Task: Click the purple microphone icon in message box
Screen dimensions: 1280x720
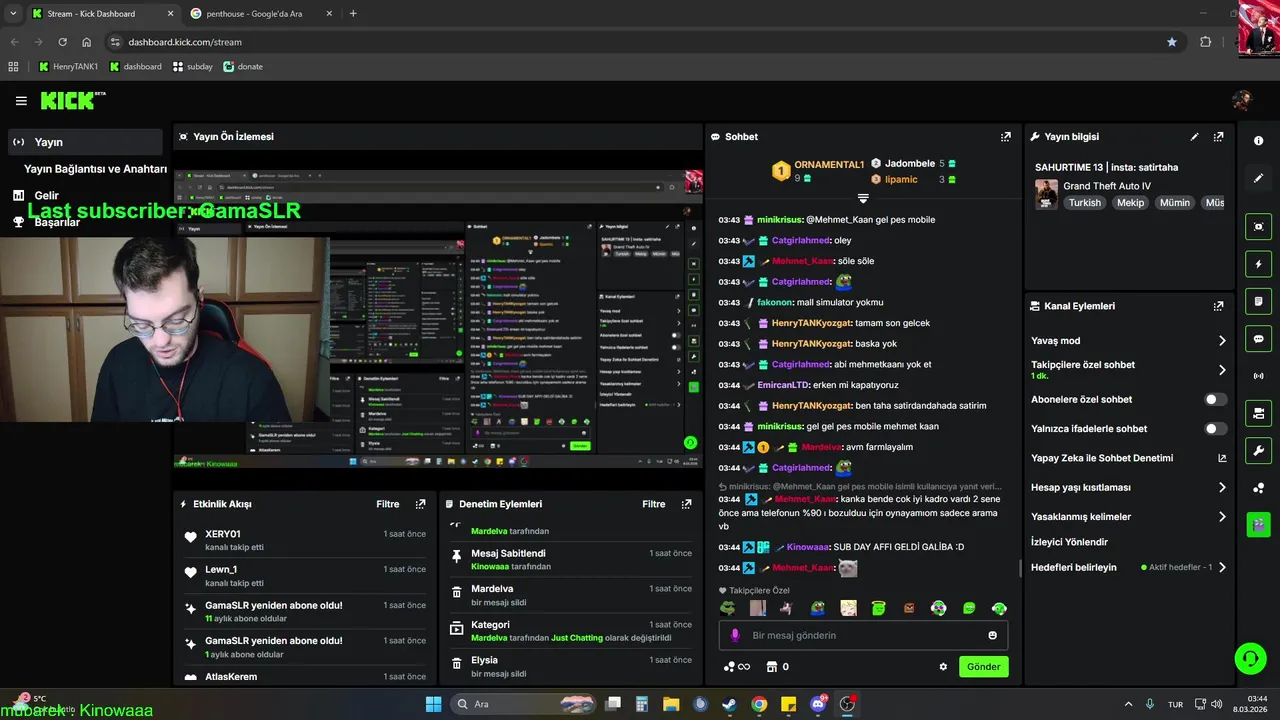Action: coord(735,635)
